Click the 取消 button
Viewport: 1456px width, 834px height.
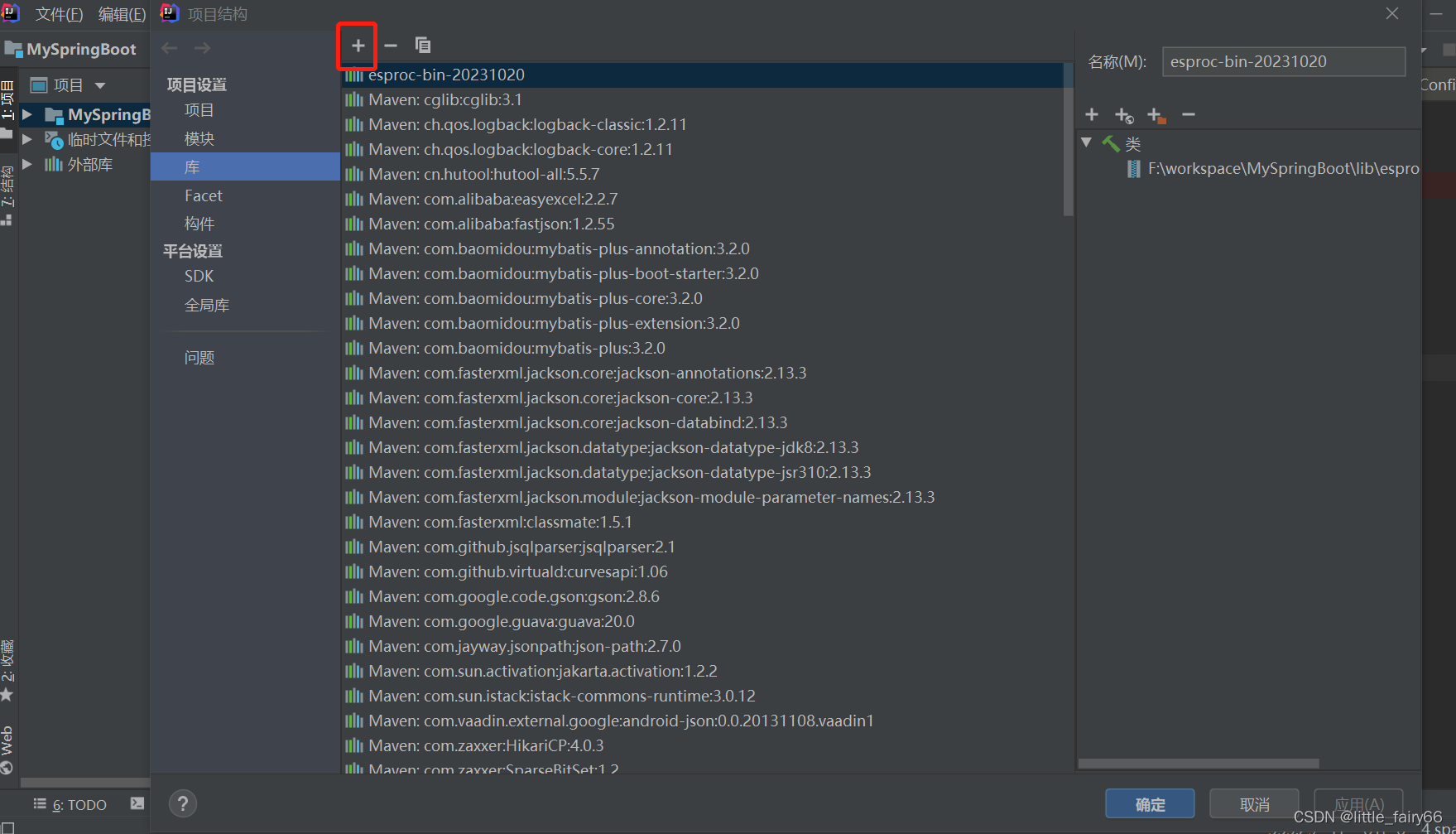(x=1253, y=803)
